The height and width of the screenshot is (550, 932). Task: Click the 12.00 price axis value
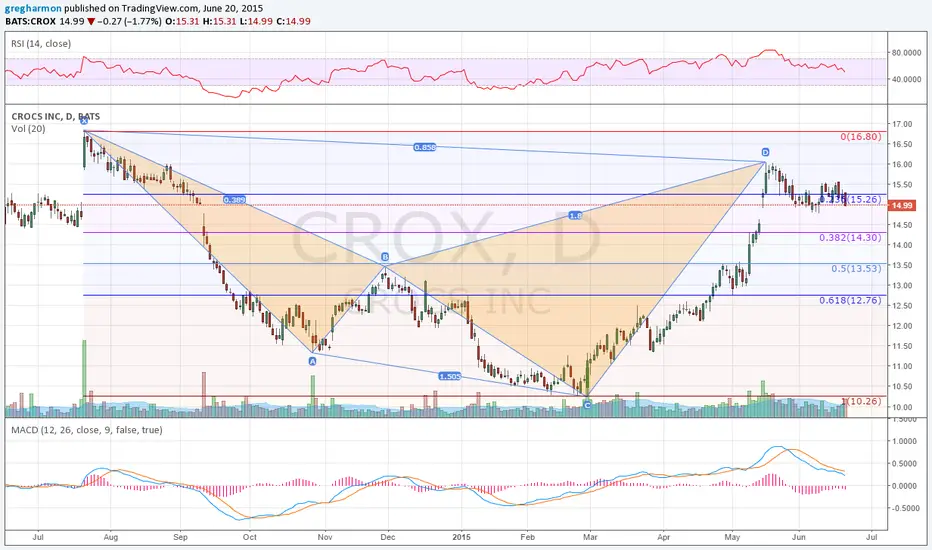[903, 326]
